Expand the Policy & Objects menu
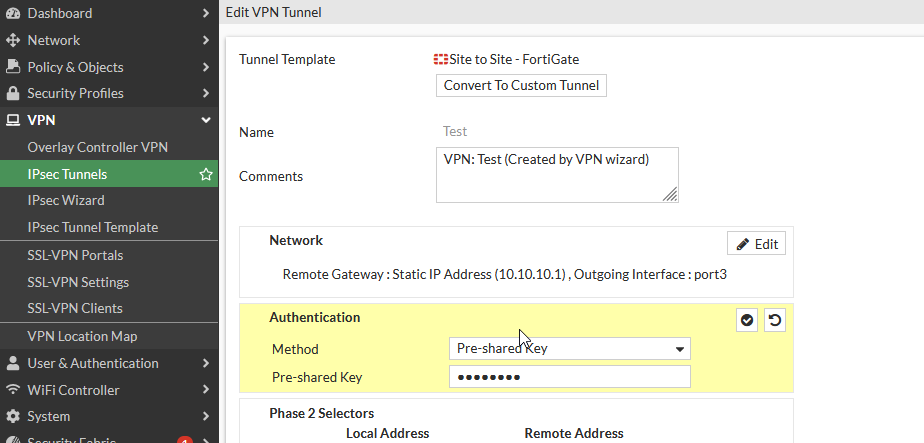The image size is (924, 443). point(206,67)
